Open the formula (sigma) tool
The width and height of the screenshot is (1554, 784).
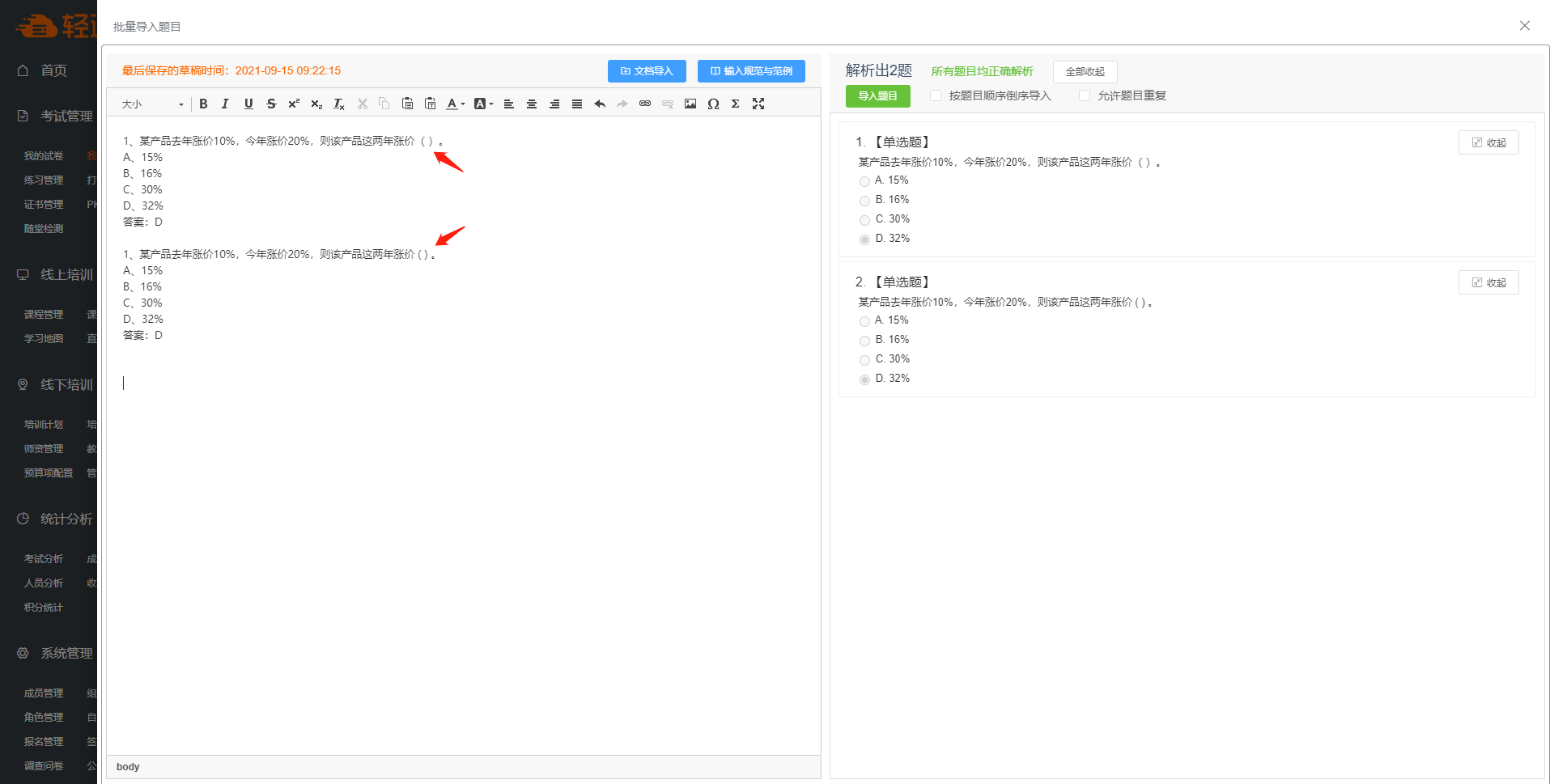click(x=736, y=104)
